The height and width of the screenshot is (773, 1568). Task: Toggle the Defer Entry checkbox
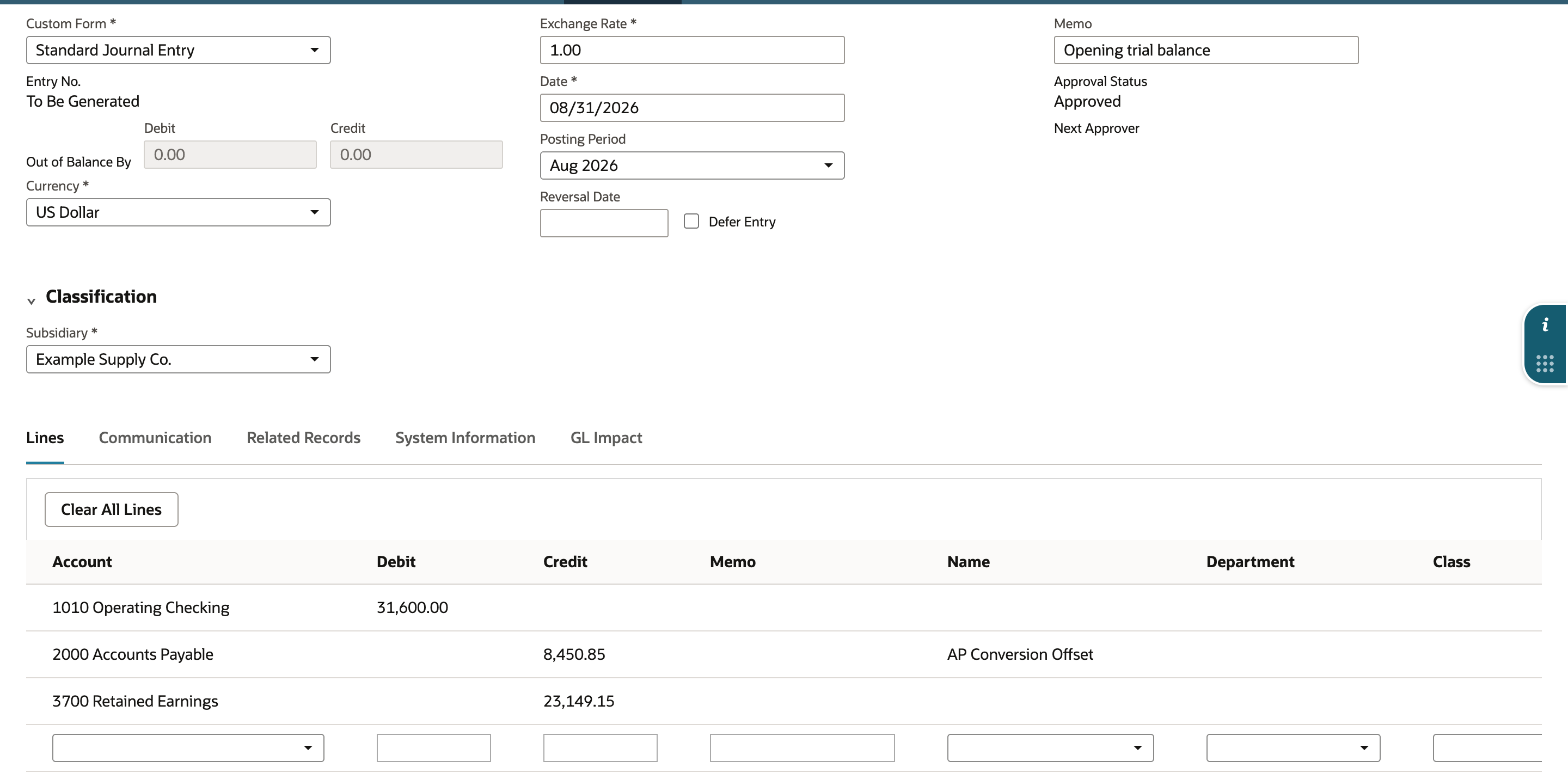pyautogui.click(x=691, y=221)
